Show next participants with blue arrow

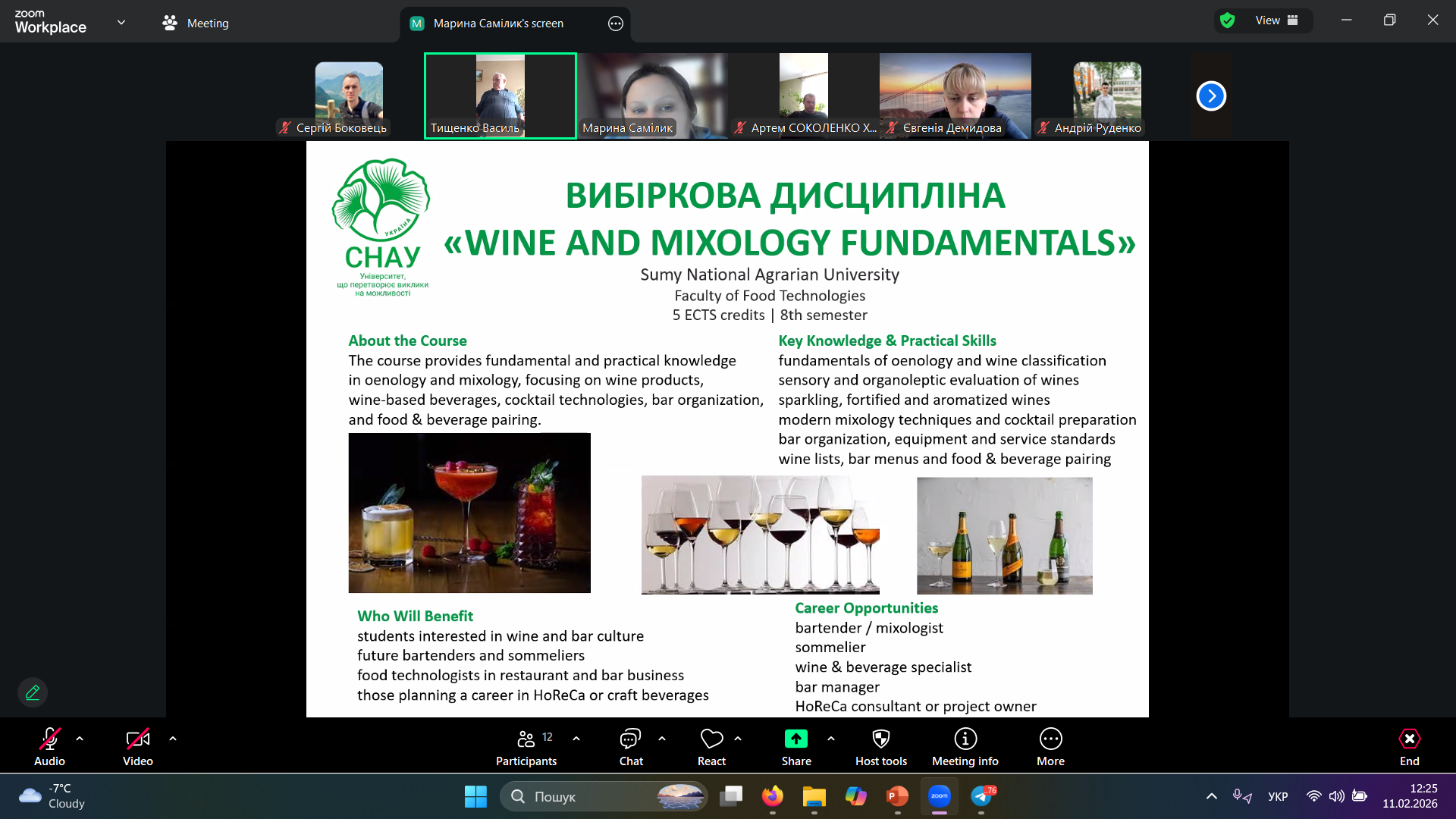pyautogui.click(x=1211, y=96)
